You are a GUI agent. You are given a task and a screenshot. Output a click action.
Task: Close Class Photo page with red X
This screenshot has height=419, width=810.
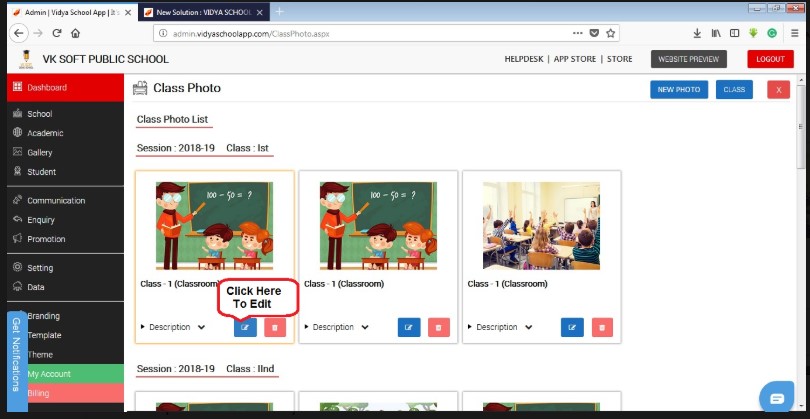point(778,89)
